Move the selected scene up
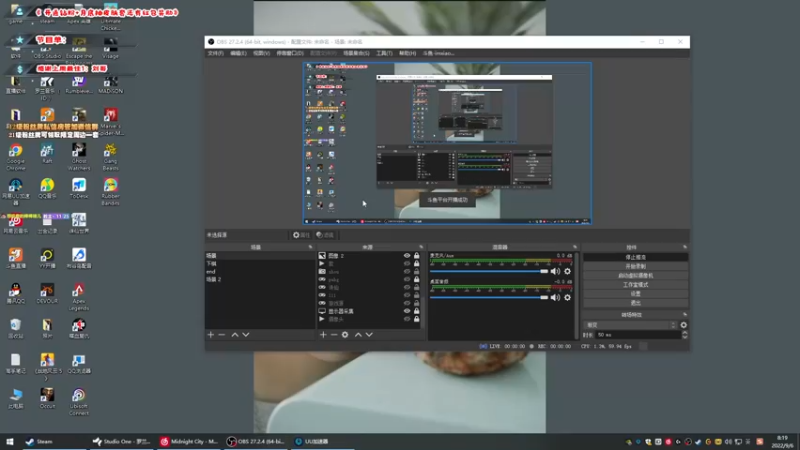Viewport: 800px width, 450px height. (235, 335)
